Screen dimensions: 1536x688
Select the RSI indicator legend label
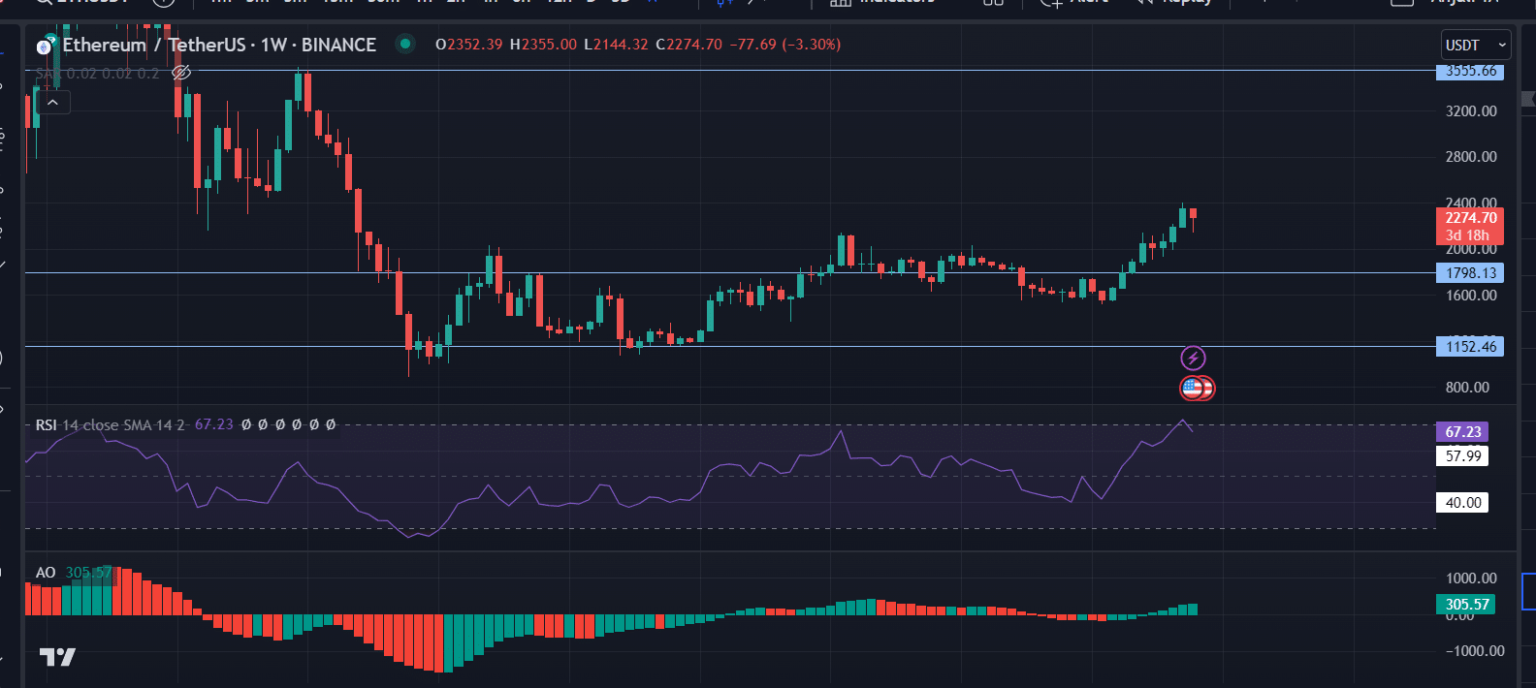point(46,425)
